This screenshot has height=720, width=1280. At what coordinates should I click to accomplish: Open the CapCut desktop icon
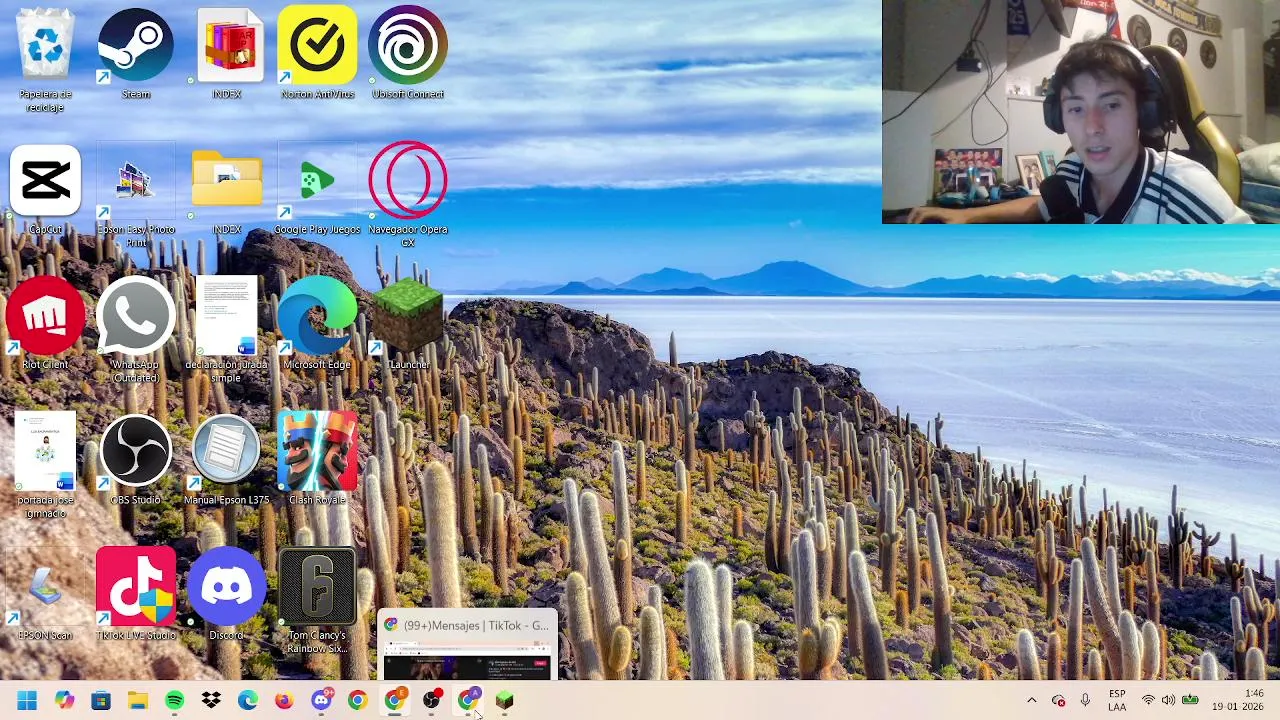tap(45, 190)
